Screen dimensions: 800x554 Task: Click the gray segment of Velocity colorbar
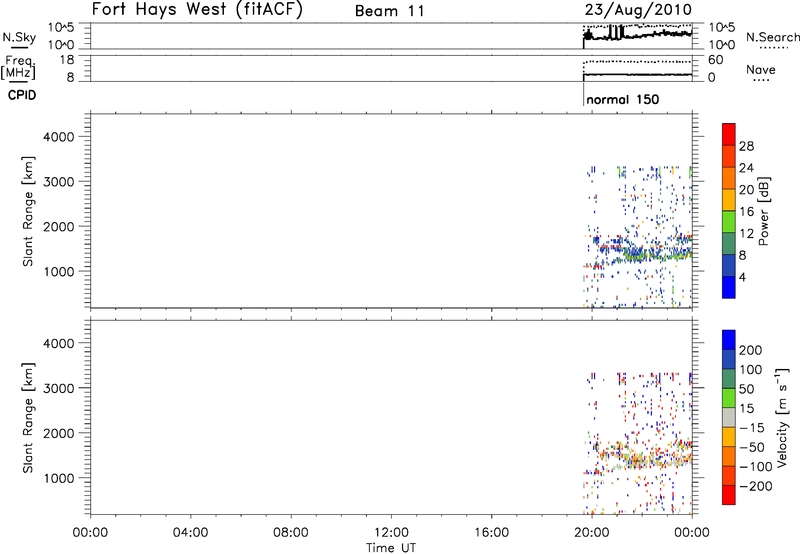[729, 417]
